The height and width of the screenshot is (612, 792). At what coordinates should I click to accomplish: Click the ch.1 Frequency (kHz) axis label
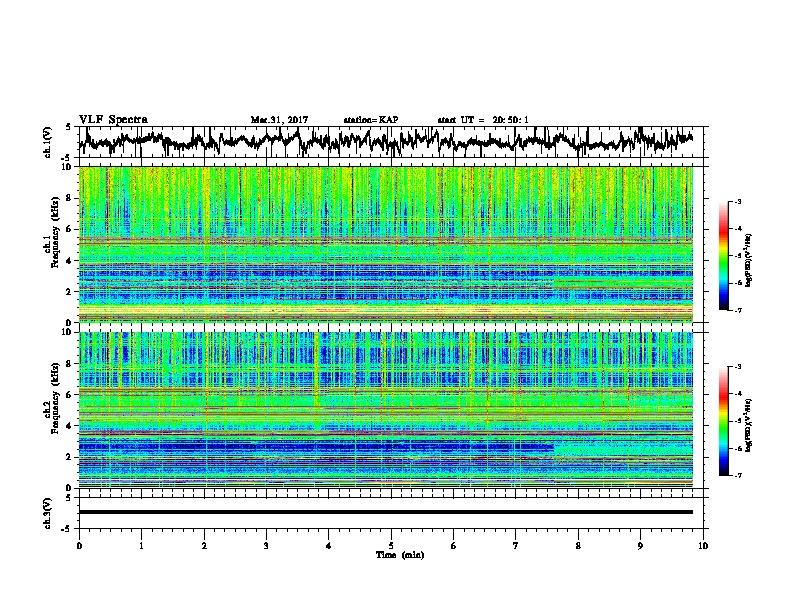click(x=52, y=232)
